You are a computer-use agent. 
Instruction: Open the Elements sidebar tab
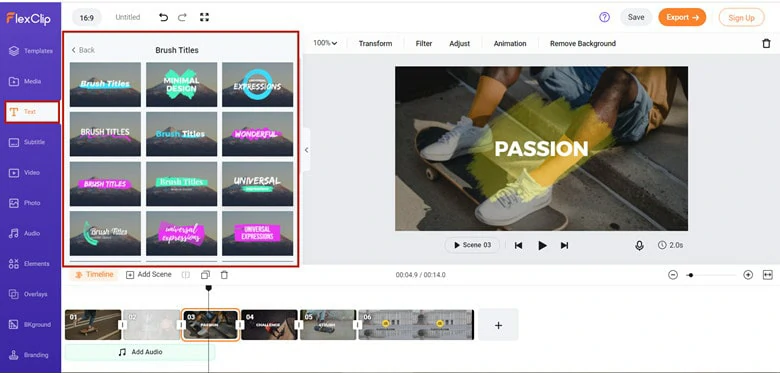click(30, 264)
